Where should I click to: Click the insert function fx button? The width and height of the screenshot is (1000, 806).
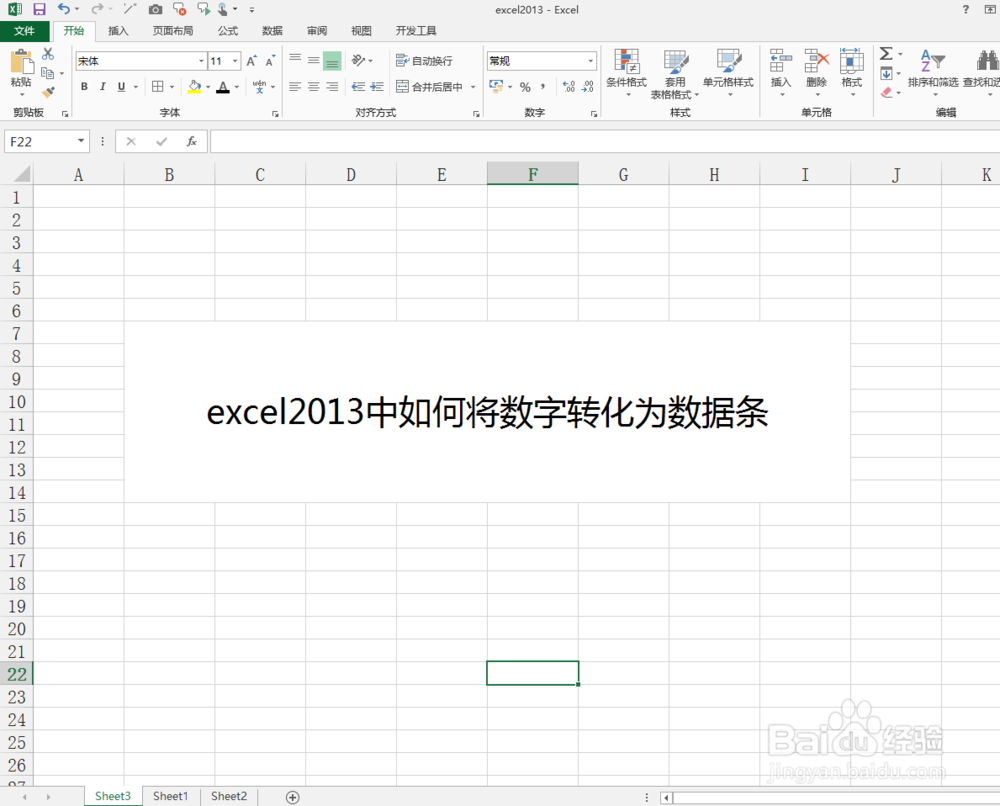point(191,141)
